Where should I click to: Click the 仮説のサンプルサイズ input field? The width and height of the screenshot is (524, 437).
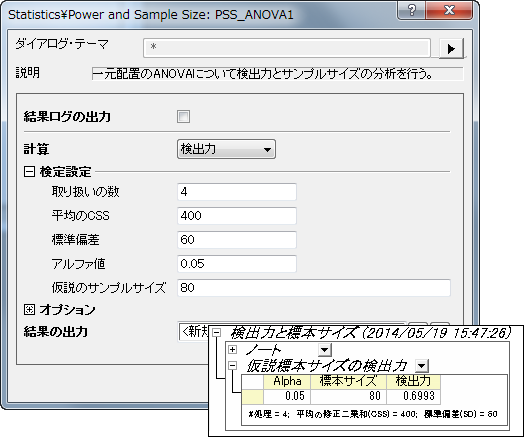pyautogui.click(x=314, y=288)
